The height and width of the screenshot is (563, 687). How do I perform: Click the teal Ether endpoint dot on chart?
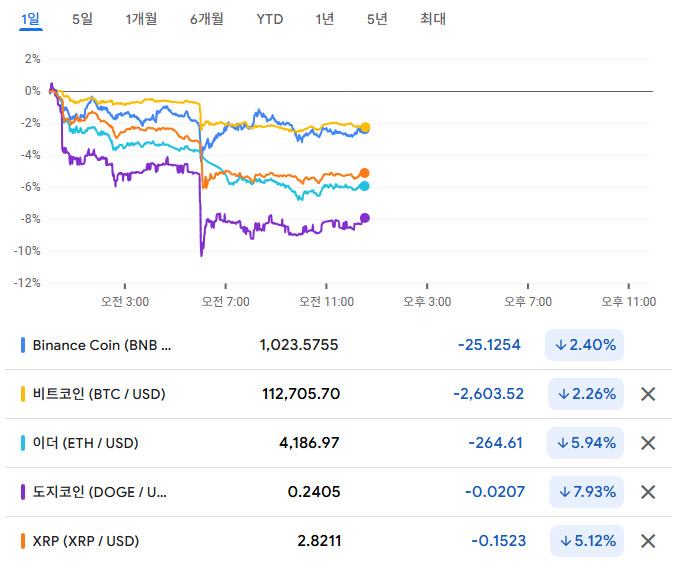tap(365, 186)
